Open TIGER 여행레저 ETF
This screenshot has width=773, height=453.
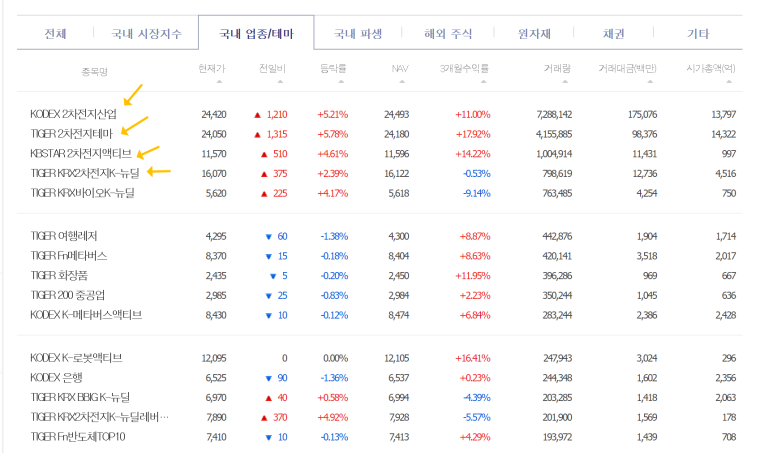pyautogui.click(x=64, y=236)
